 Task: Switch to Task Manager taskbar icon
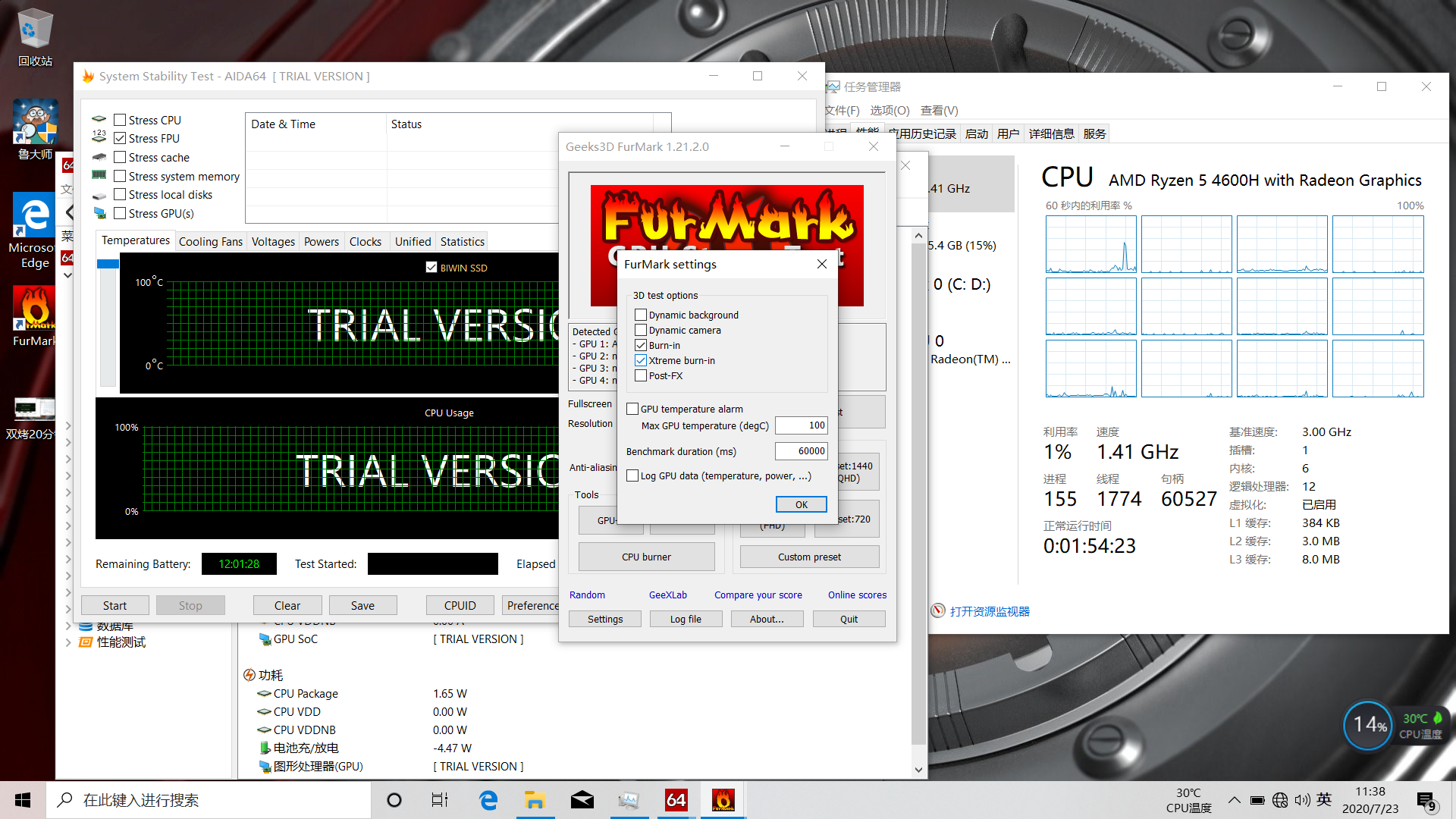[x=629, y=800]
